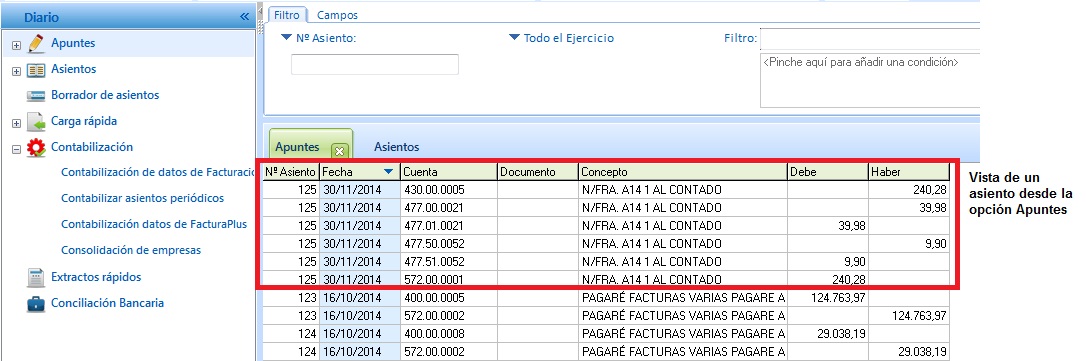This screenshot has width=1086, height=361.
Task: Select cell with account 400.00.0005
Action: (449, 298)
